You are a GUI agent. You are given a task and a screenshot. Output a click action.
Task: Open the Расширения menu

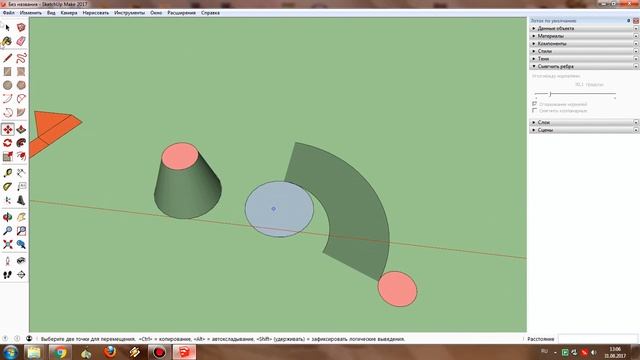click(181, 13)
